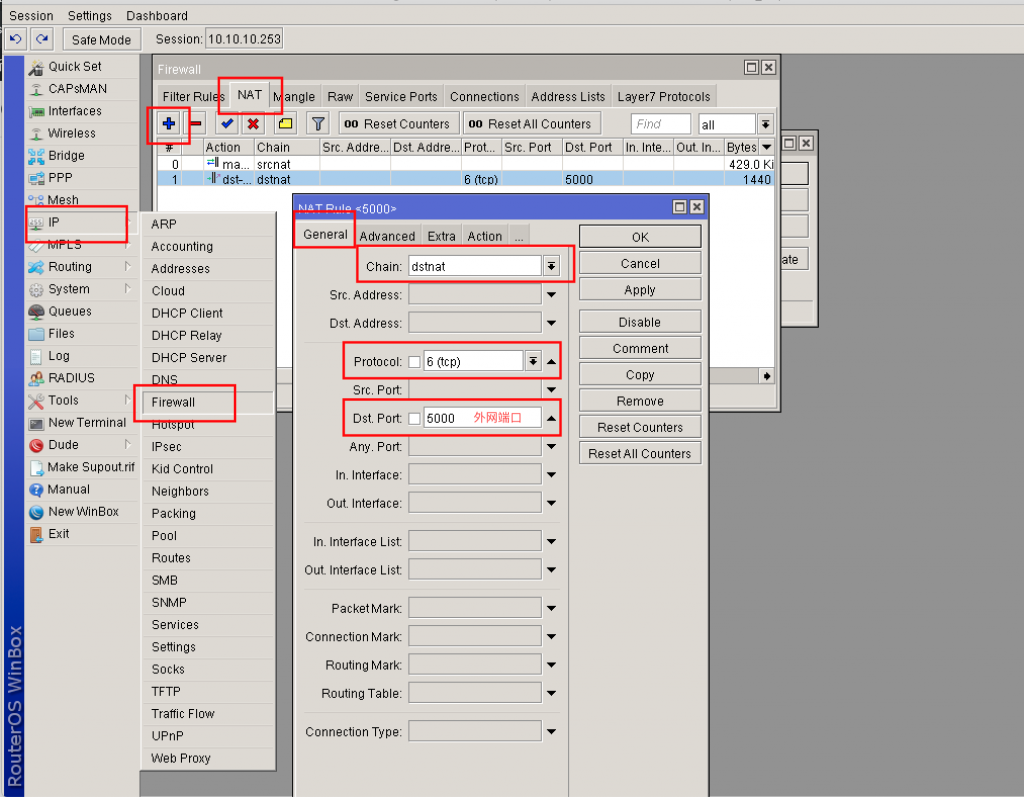Select the srcnat rule row 0

tap(465, 164)
